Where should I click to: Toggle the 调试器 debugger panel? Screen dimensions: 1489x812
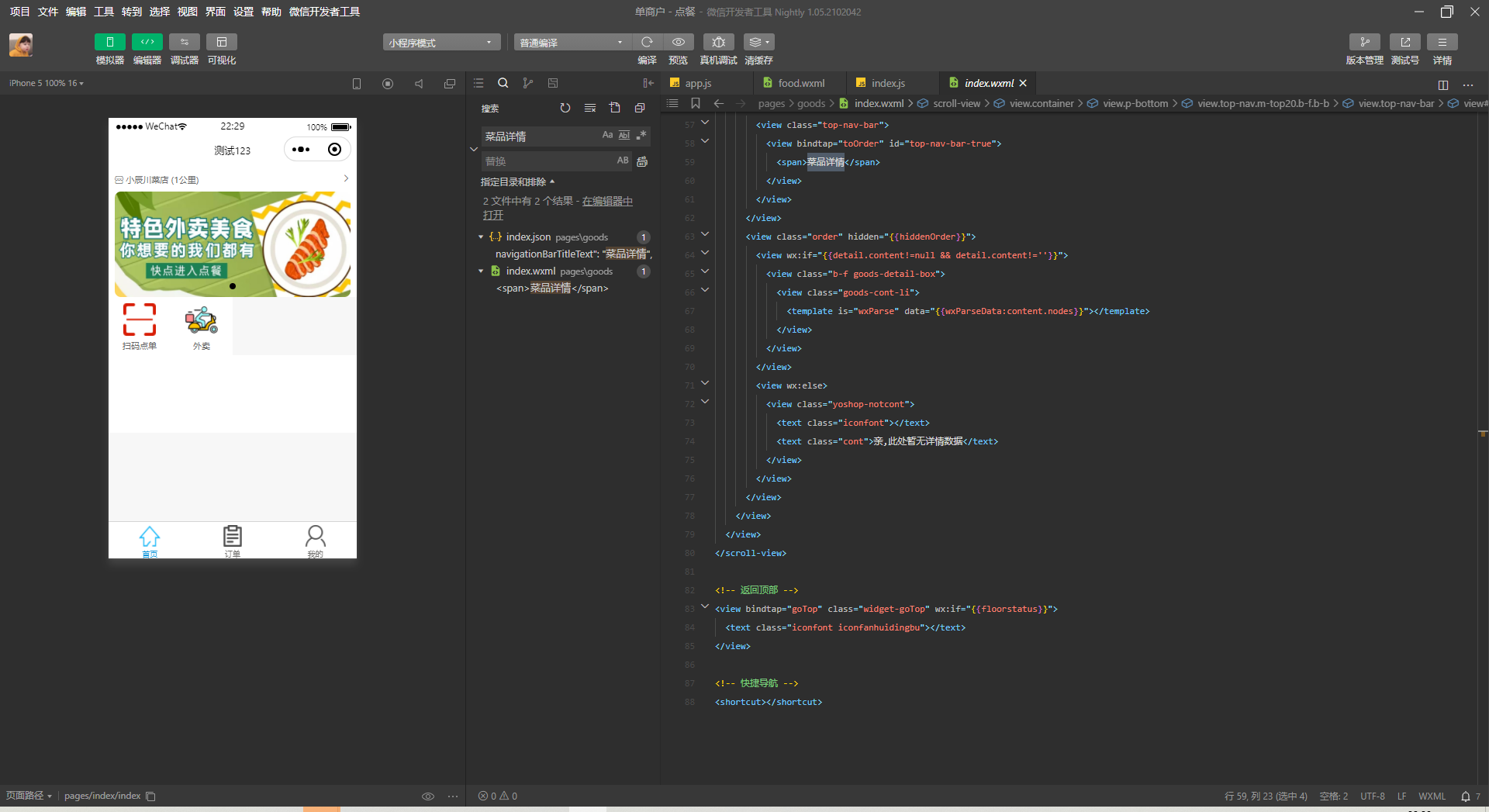point(184,42)
